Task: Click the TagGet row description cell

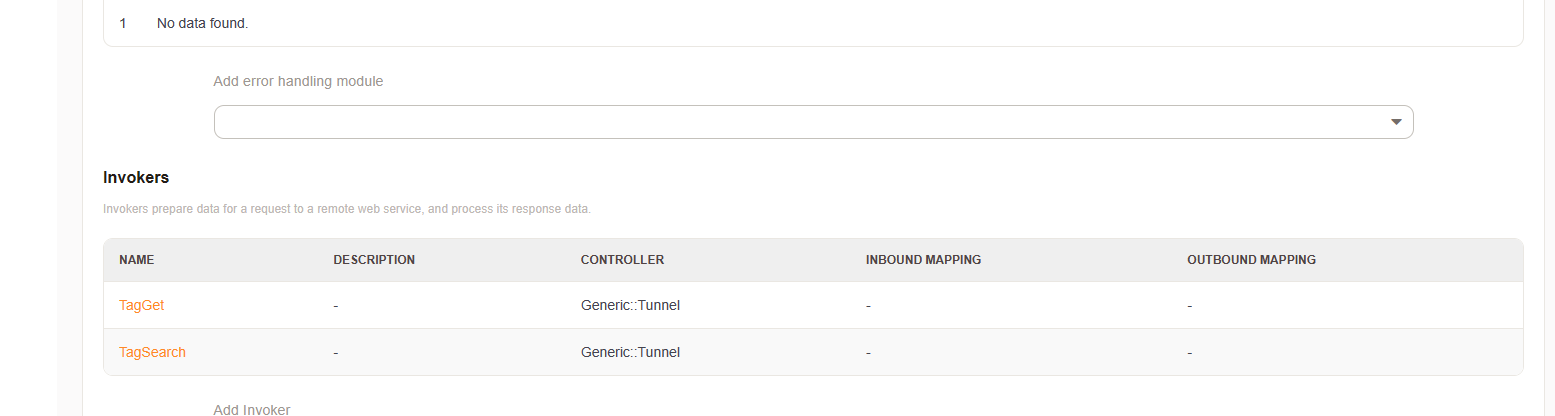Action: (336, 305)
